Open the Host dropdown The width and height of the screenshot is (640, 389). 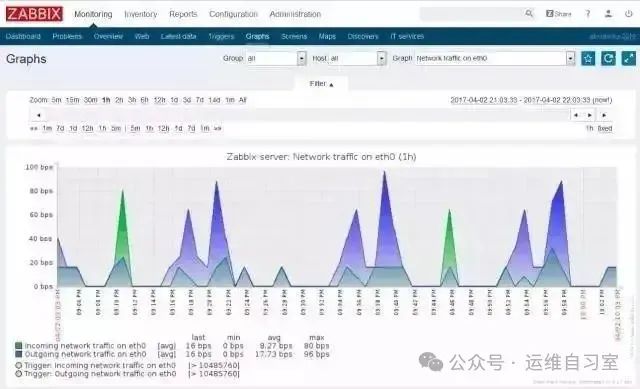tap(357, 58)
